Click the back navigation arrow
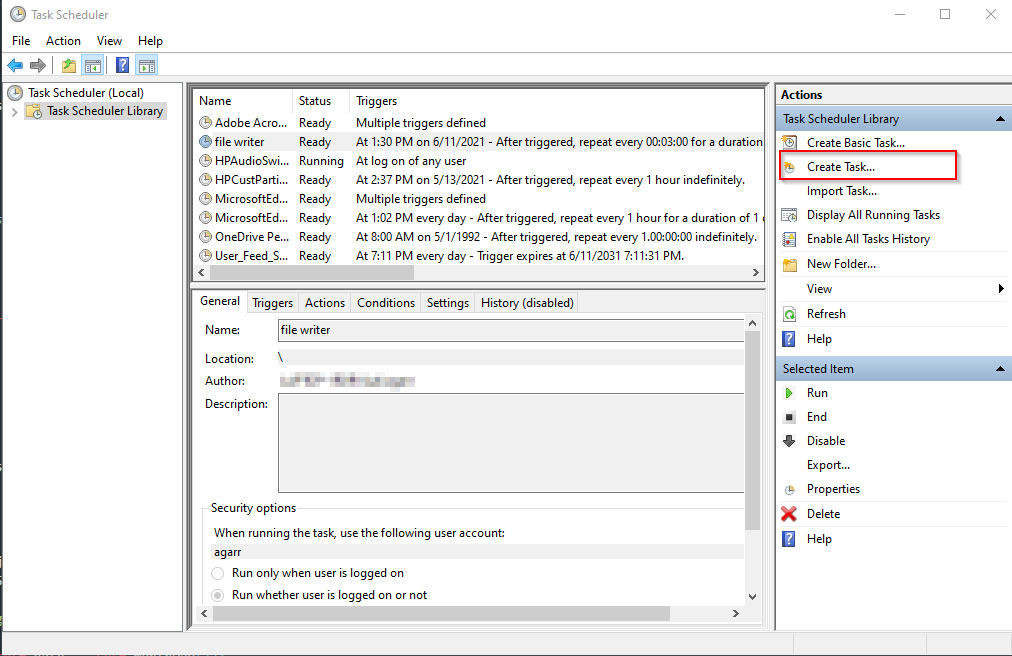This screenshot has width=1012, height=656. pos(15,64)
